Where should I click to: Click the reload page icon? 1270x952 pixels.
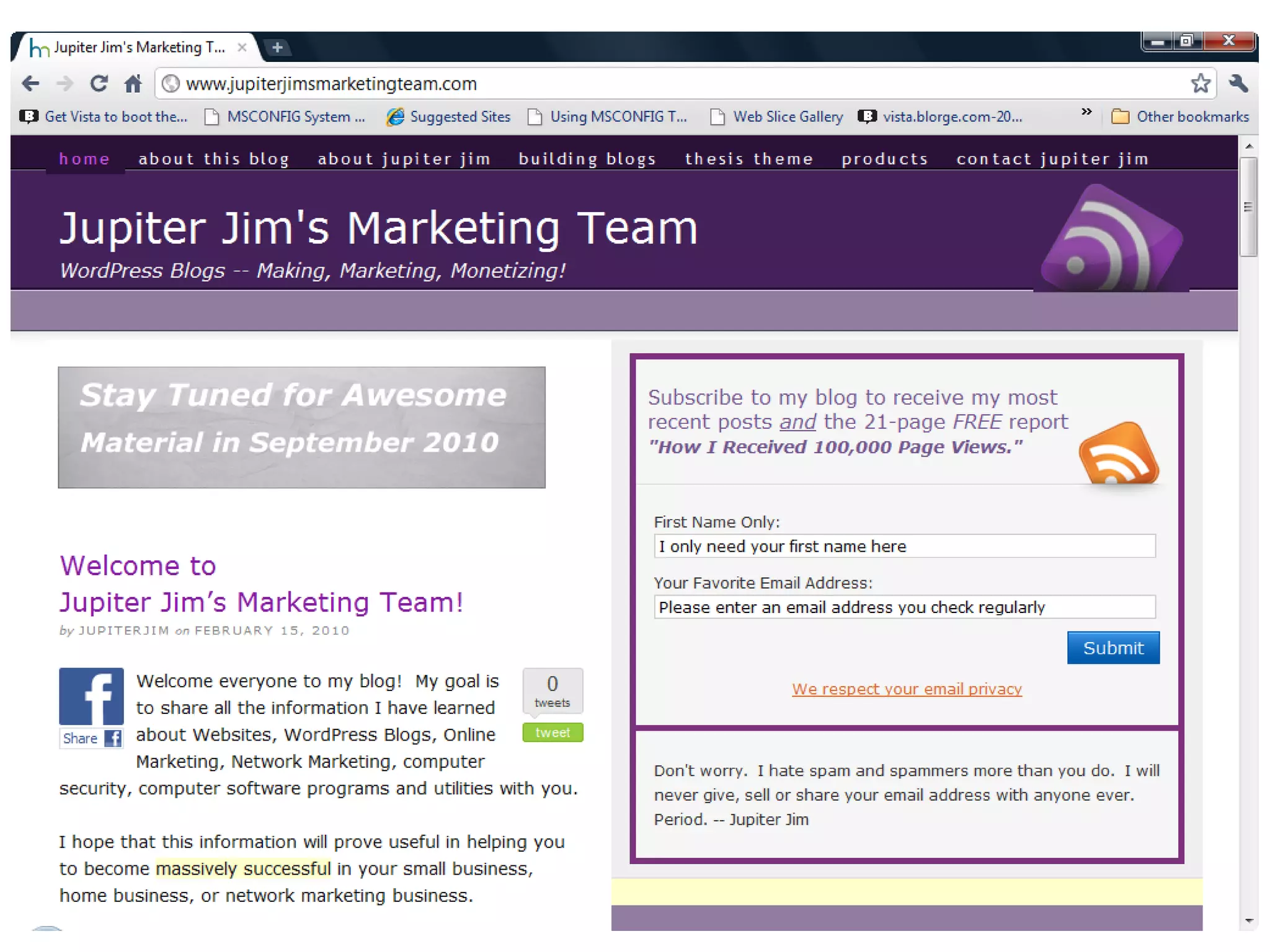click(x=99, y=83)
